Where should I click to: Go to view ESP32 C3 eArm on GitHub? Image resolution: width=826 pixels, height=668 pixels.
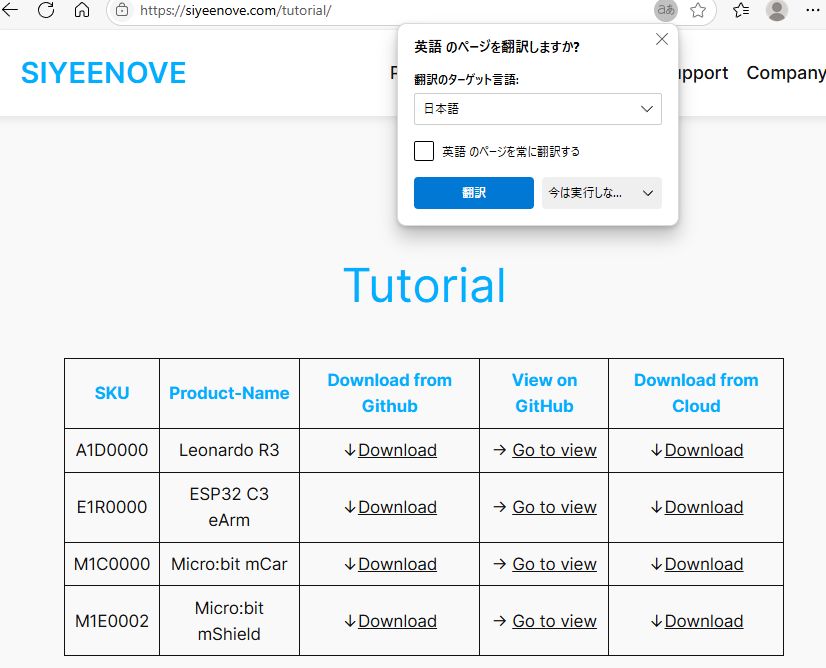click(554, 507)
